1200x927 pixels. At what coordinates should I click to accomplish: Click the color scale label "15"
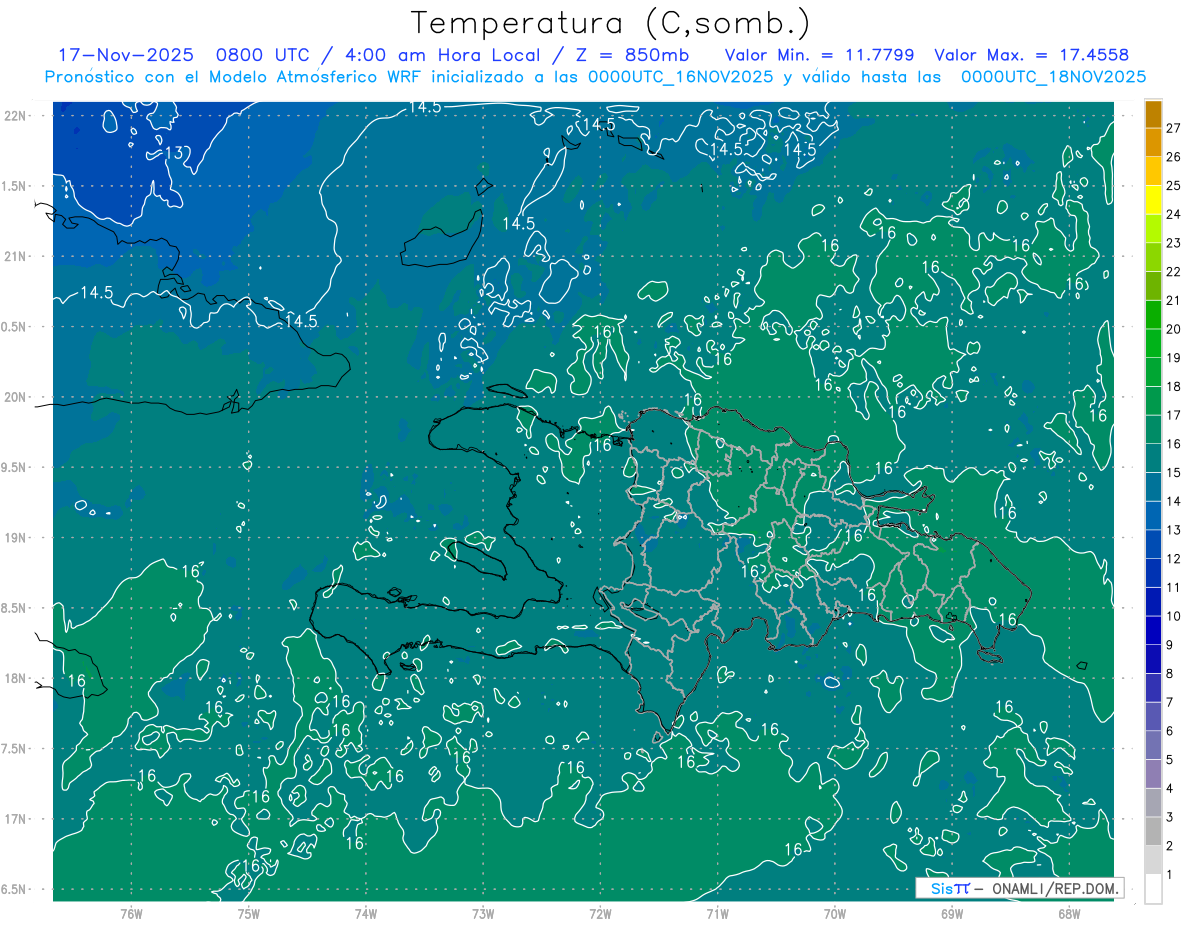pos(1175,472)
